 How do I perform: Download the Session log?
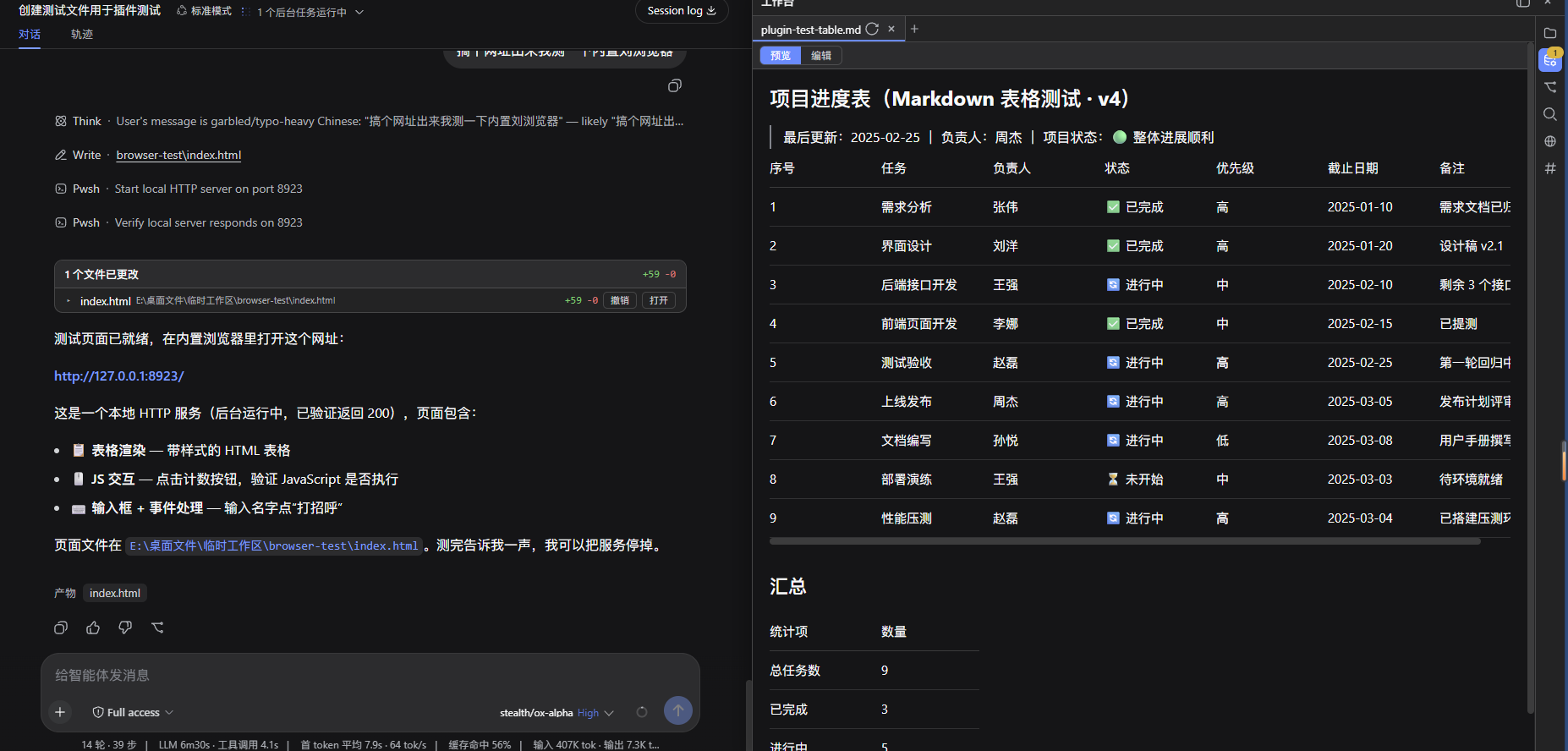click(682, 11)
